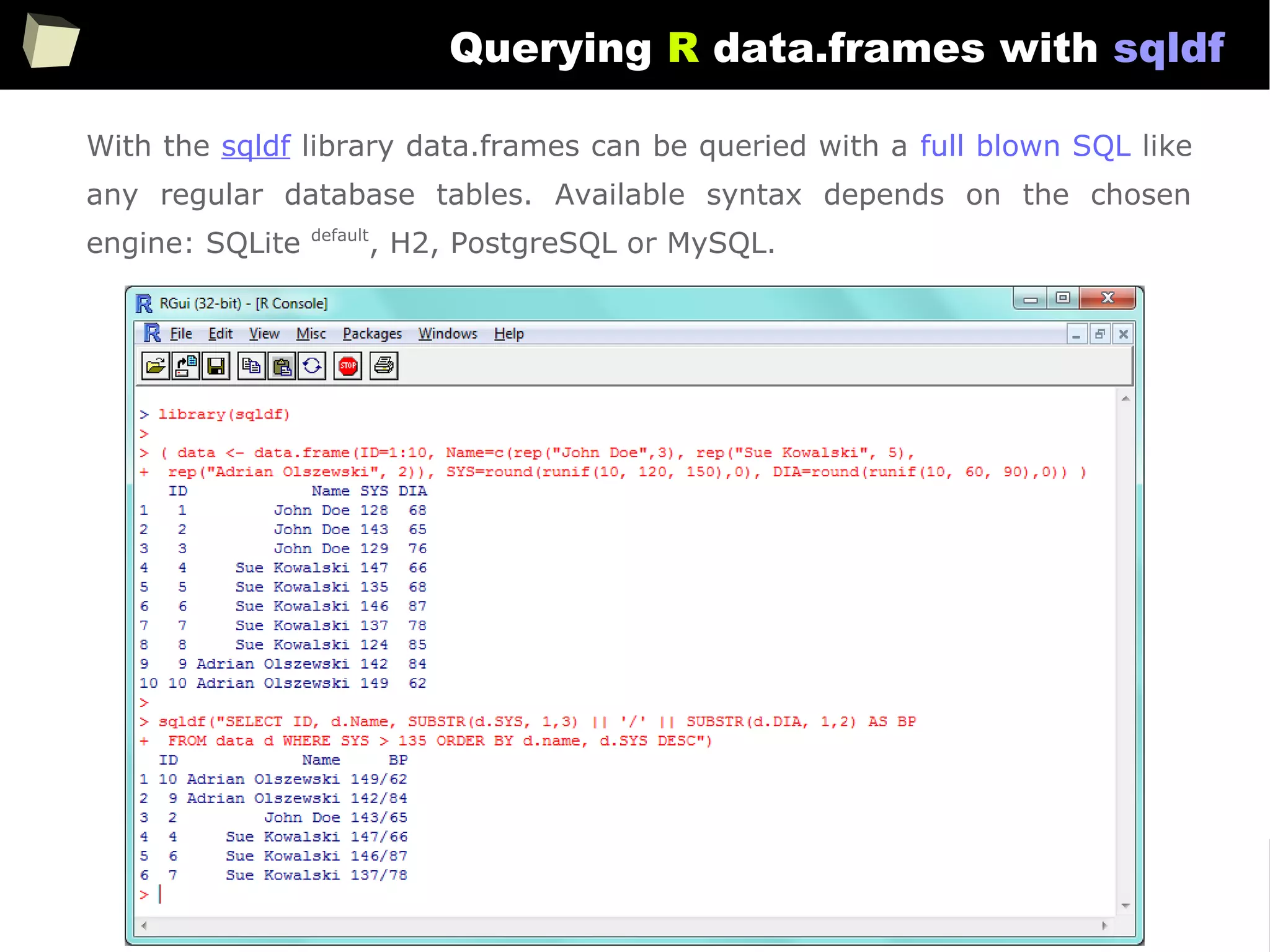1270x952 pixels.
Task: Click the vertical scrollbar down arrow
Action: coord(1126,906)
